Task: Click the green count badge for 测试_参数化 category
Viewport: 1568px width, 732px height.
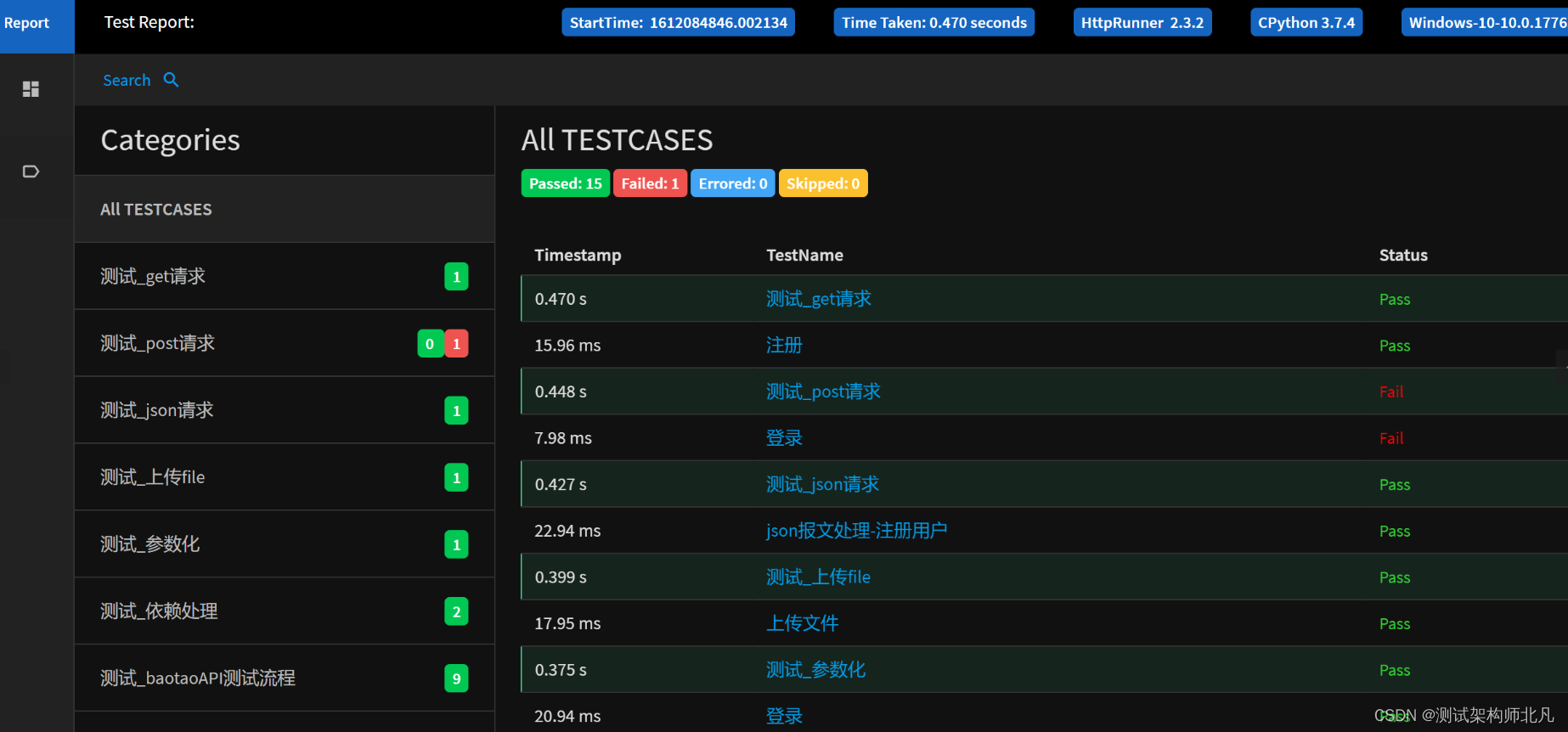Action: click(456, 544)
